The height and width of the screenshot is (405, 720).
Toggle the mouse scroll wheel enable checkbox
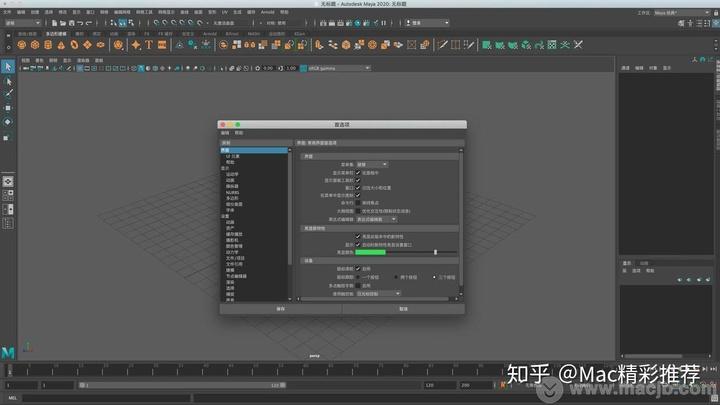click(x=358, y=269)
